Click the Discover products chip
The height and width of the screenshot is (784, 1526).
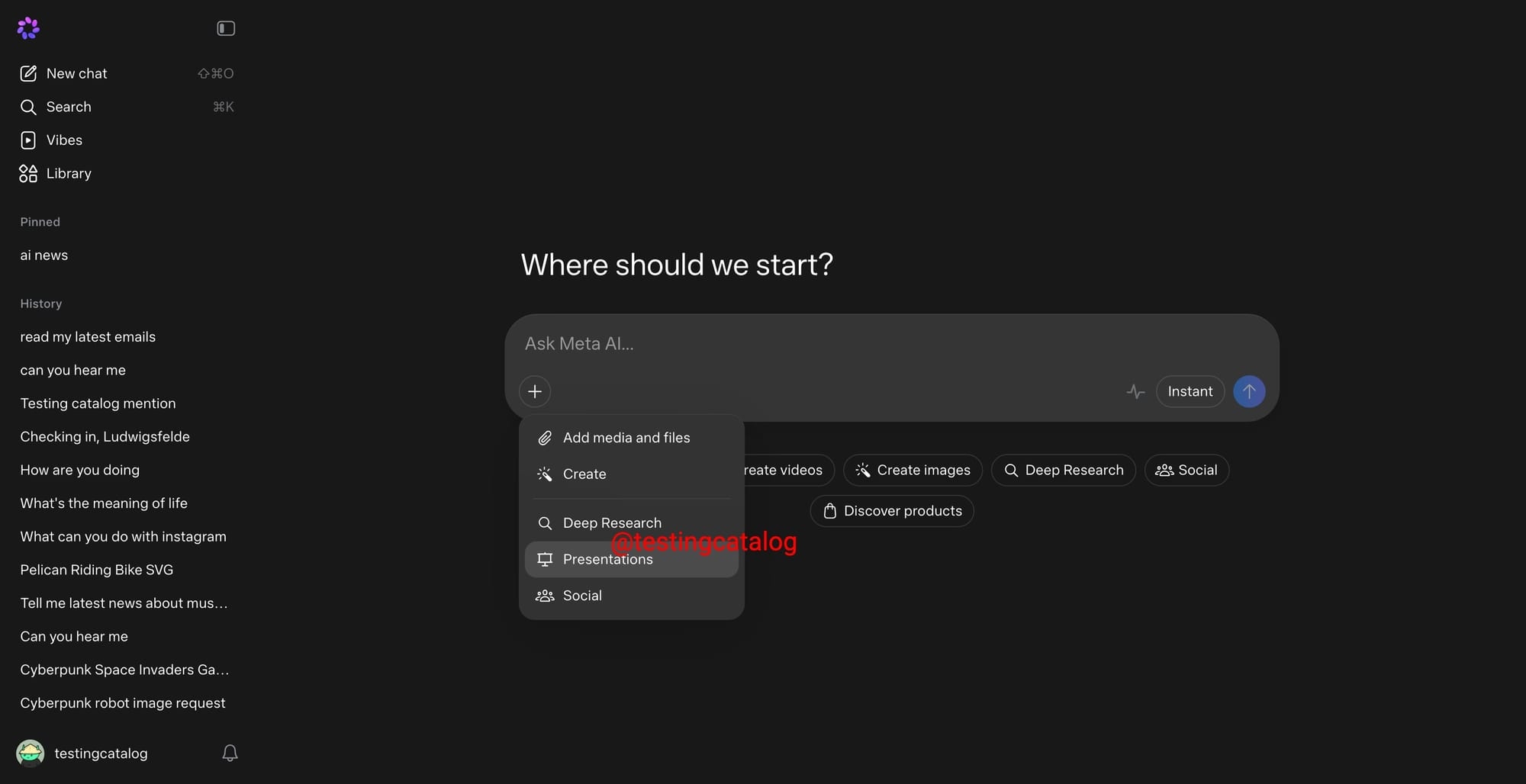tap(892, 511)
